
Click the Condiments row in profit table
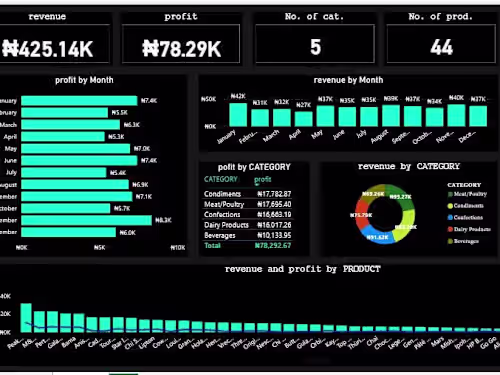[247, 194]
